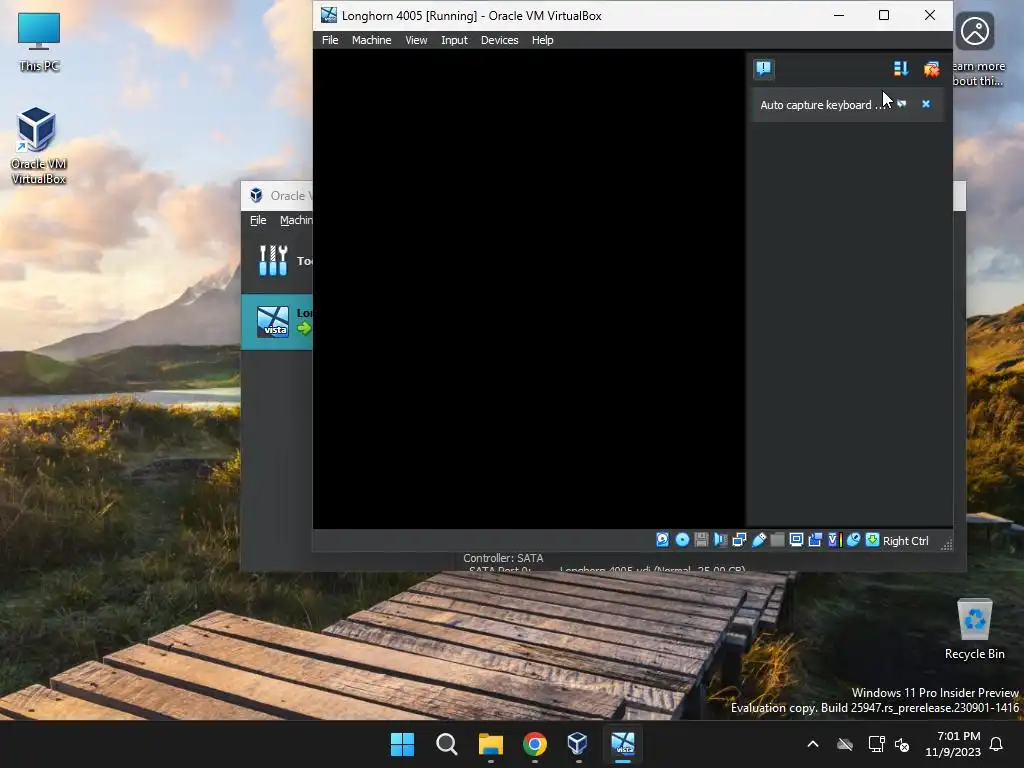The height and width of the screenshot is (768, 1024).
Task: Select Tools item in VirtualBox Manager
Action: (x=277, y=261)
